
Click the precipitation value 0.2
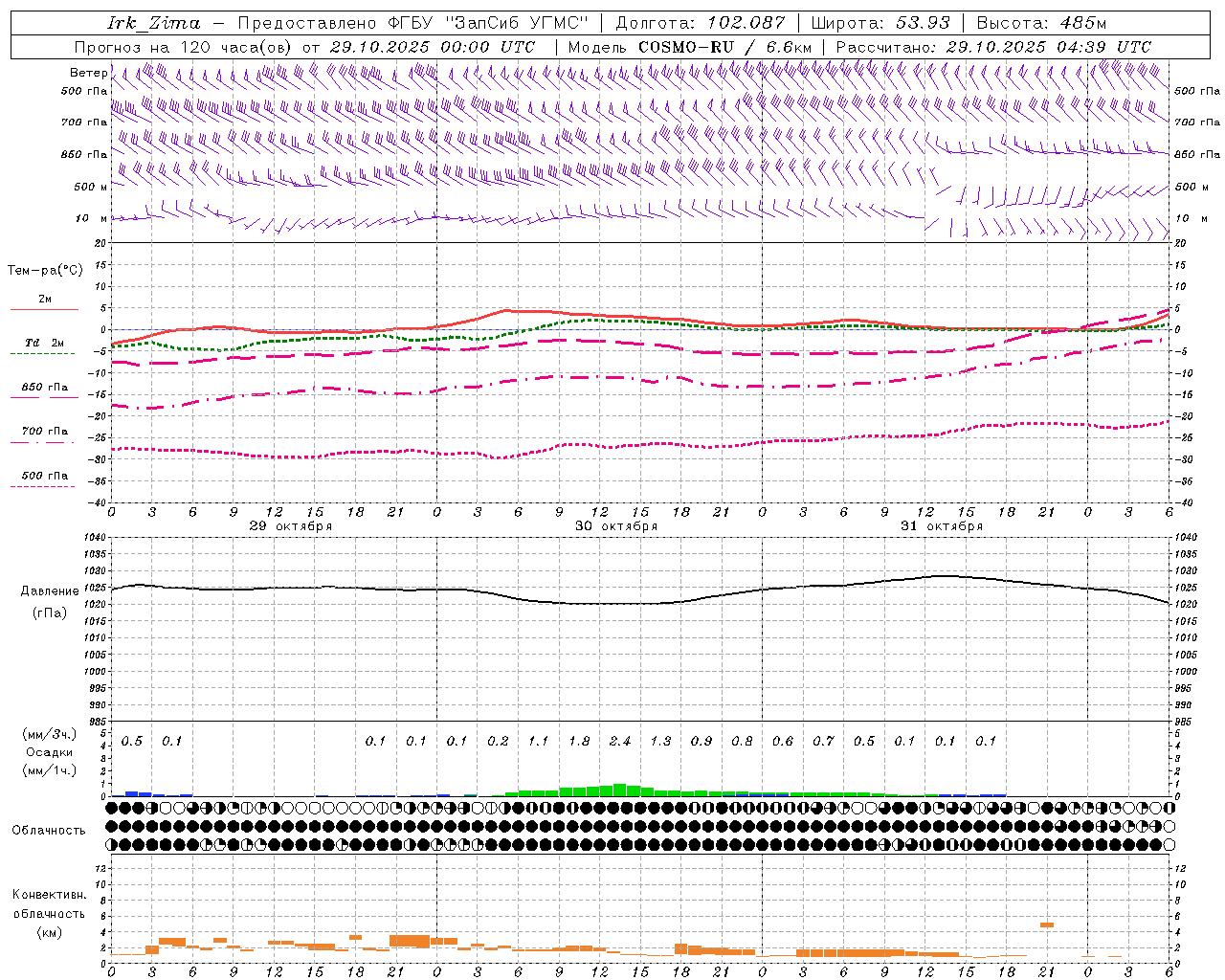(498, 741)
